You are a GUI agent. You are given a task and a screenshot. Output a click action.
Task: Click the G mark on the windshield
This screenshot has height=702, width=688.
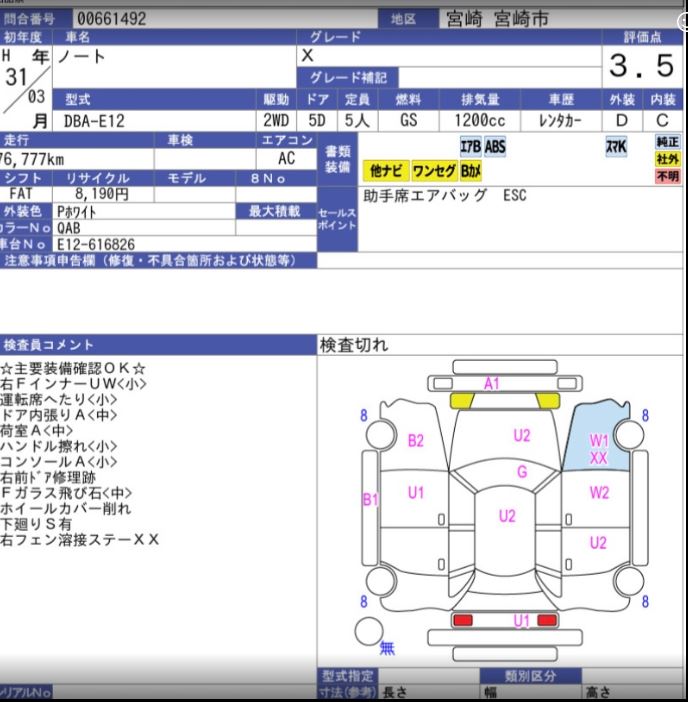pos(521,471)
